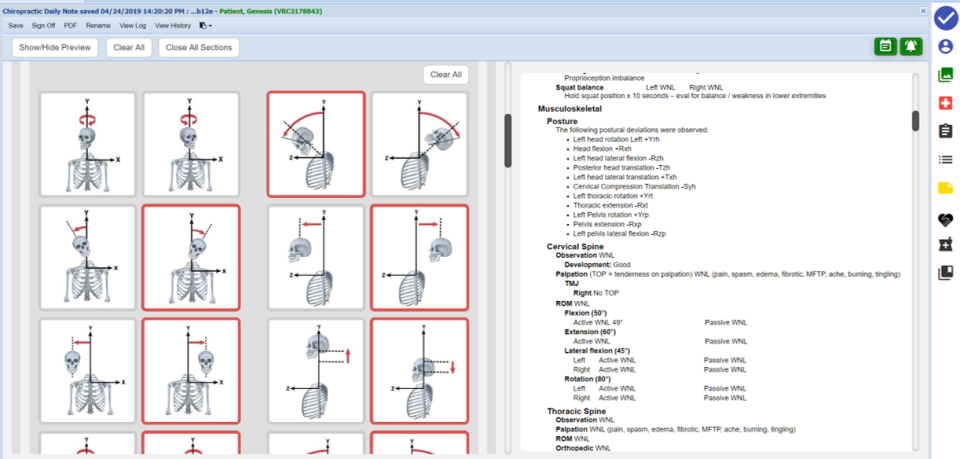Click the blue checkmark circle icon in sidebar
This screenshot has width=960, height=459.
pos(945,18)
